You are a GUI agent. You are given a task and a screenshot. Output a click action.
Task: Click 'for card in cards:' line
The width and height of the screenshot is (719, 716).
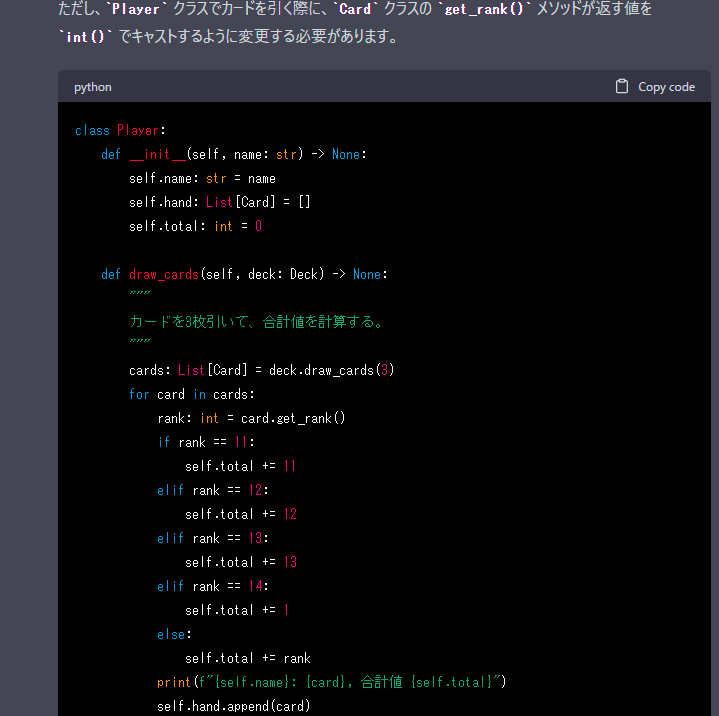click(x=192, y=394)
